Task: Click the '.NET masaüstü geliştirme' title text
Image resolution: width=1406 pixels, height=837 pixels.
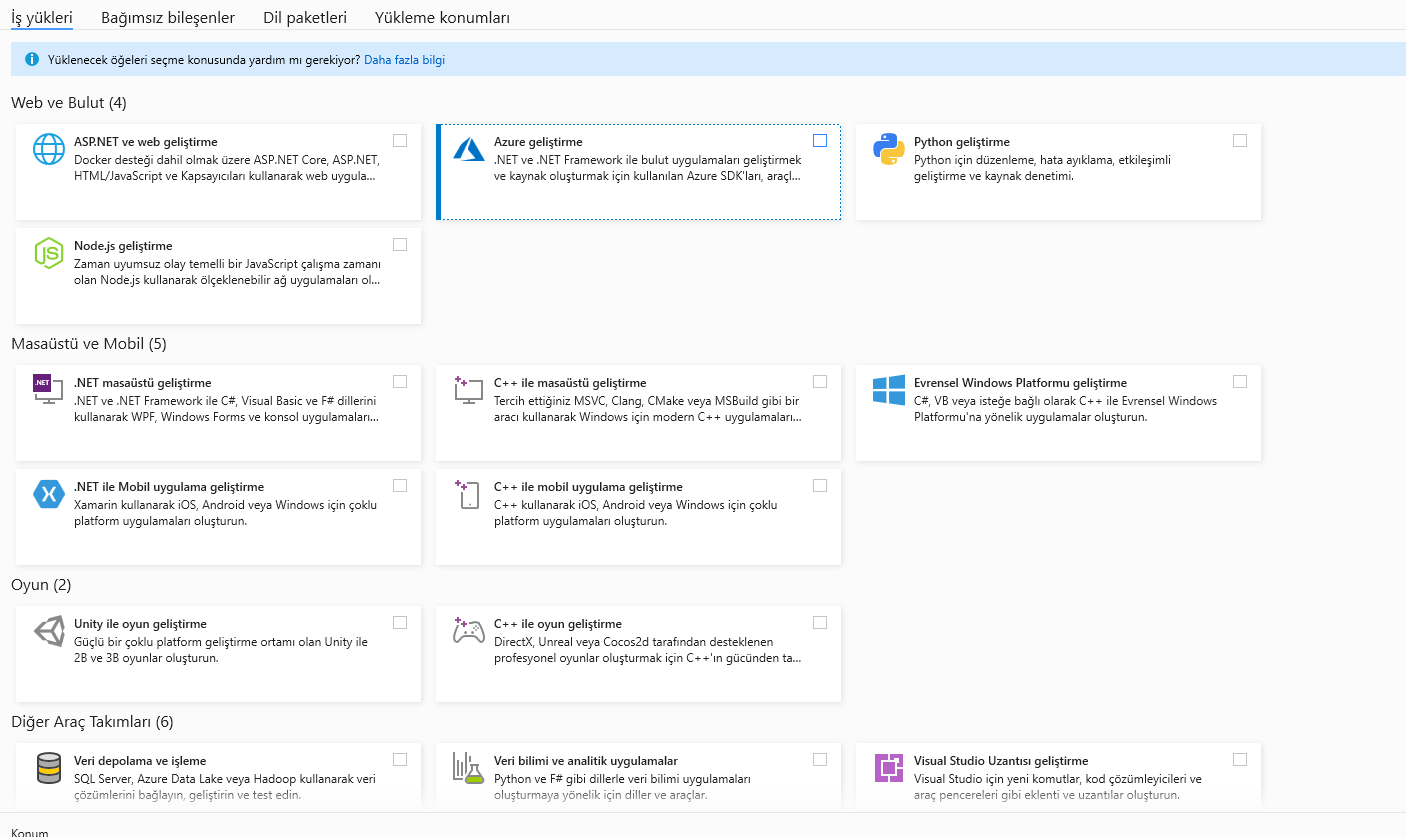Action: [143, 383]
